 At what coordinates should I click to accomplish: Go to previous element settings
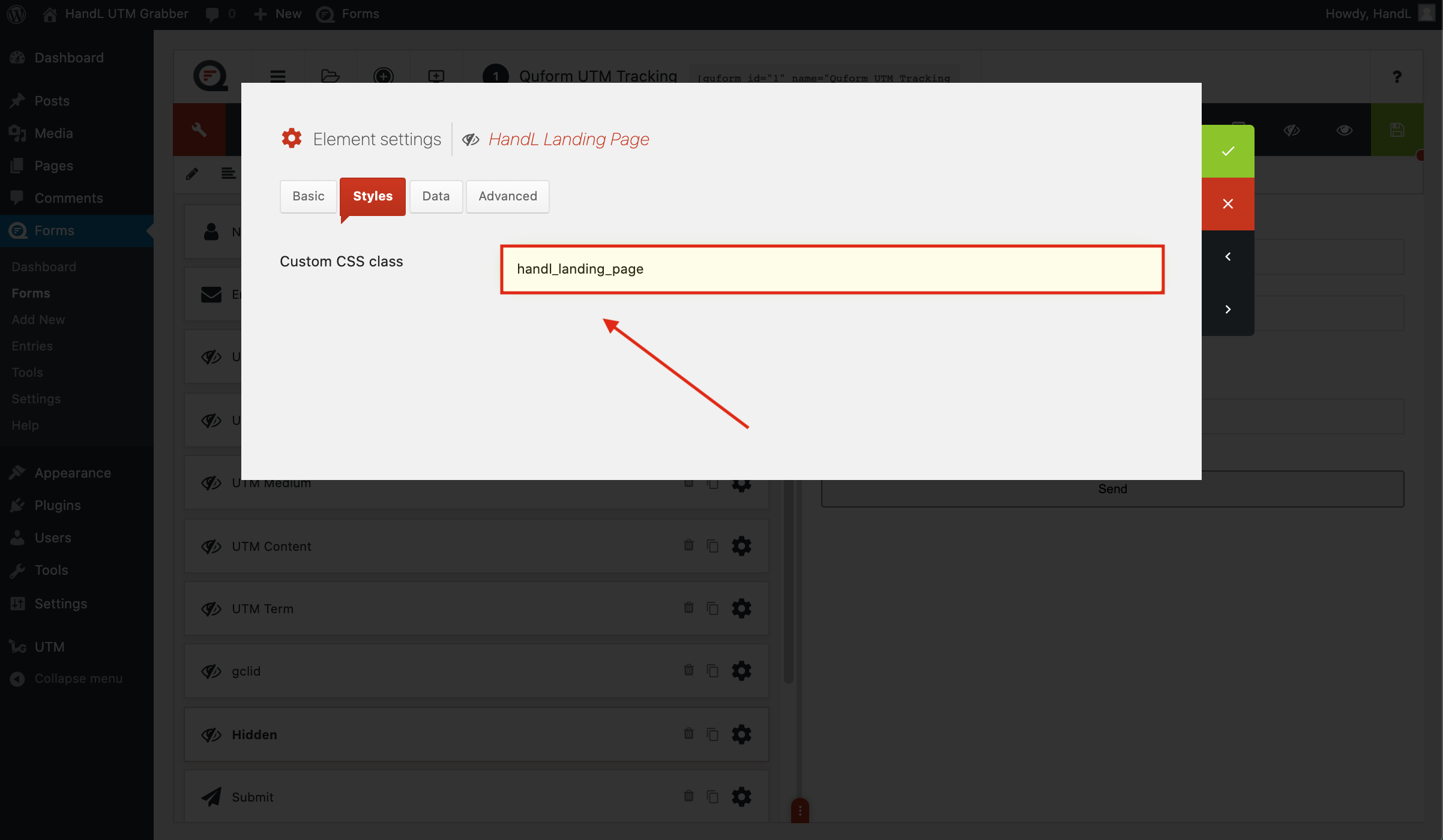pyautogui.click(x=1228, y=257)
